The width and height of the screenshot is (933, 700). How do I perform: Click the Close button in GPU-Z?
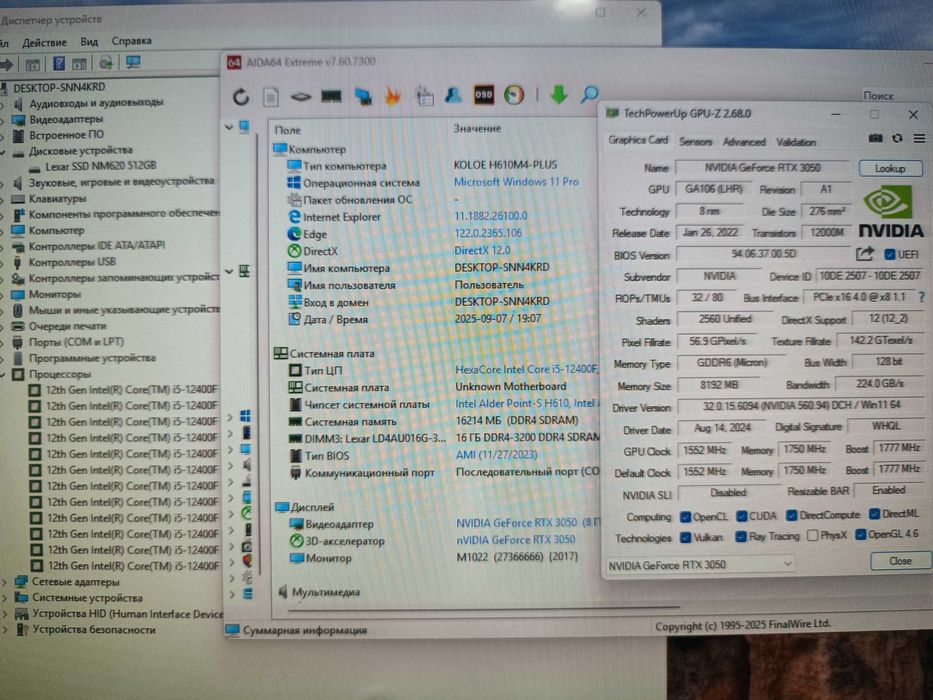click(900, 561)
